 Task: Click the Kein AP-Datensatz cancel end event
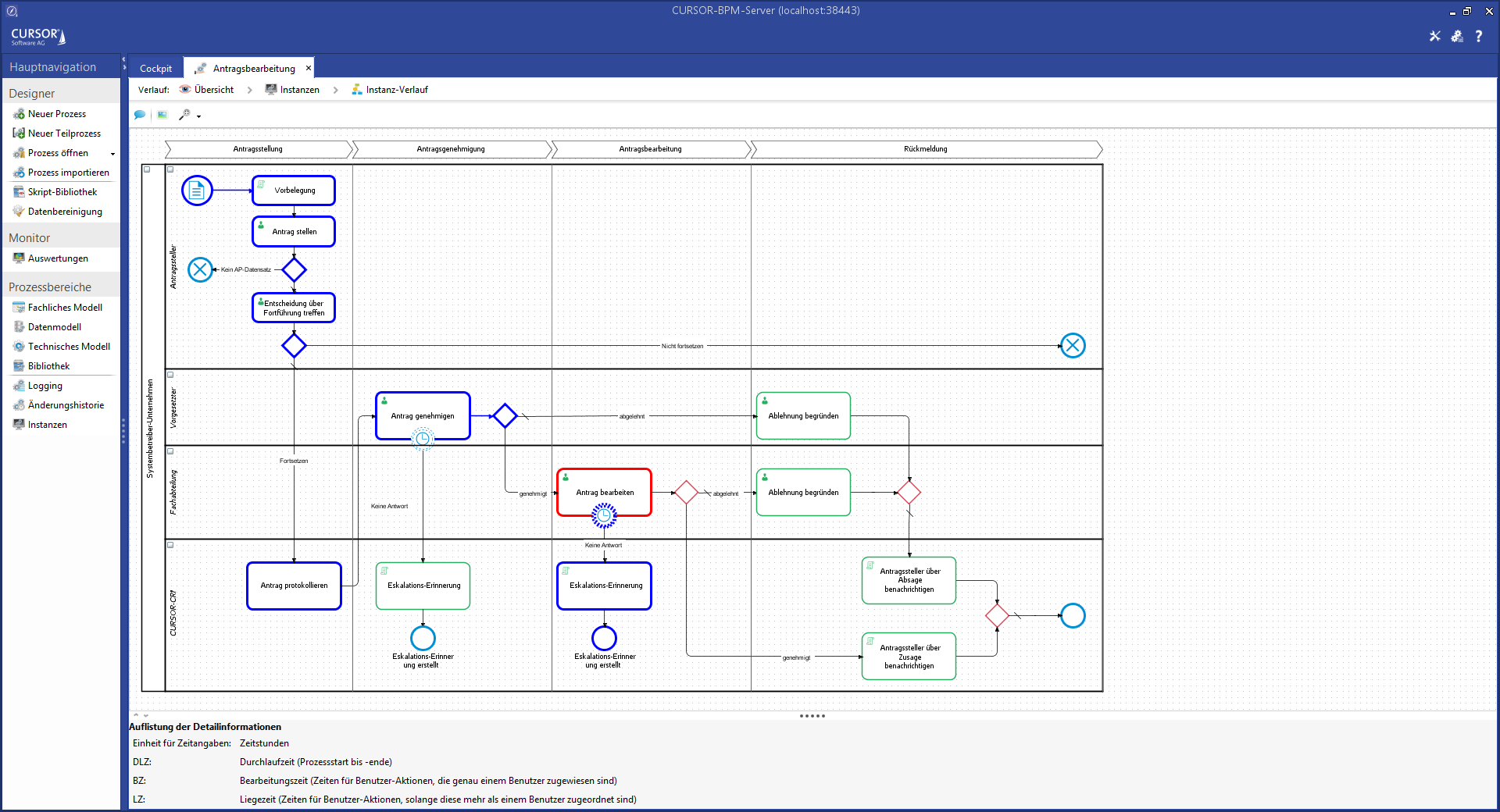pyautogui.click(x=201, y=269)
